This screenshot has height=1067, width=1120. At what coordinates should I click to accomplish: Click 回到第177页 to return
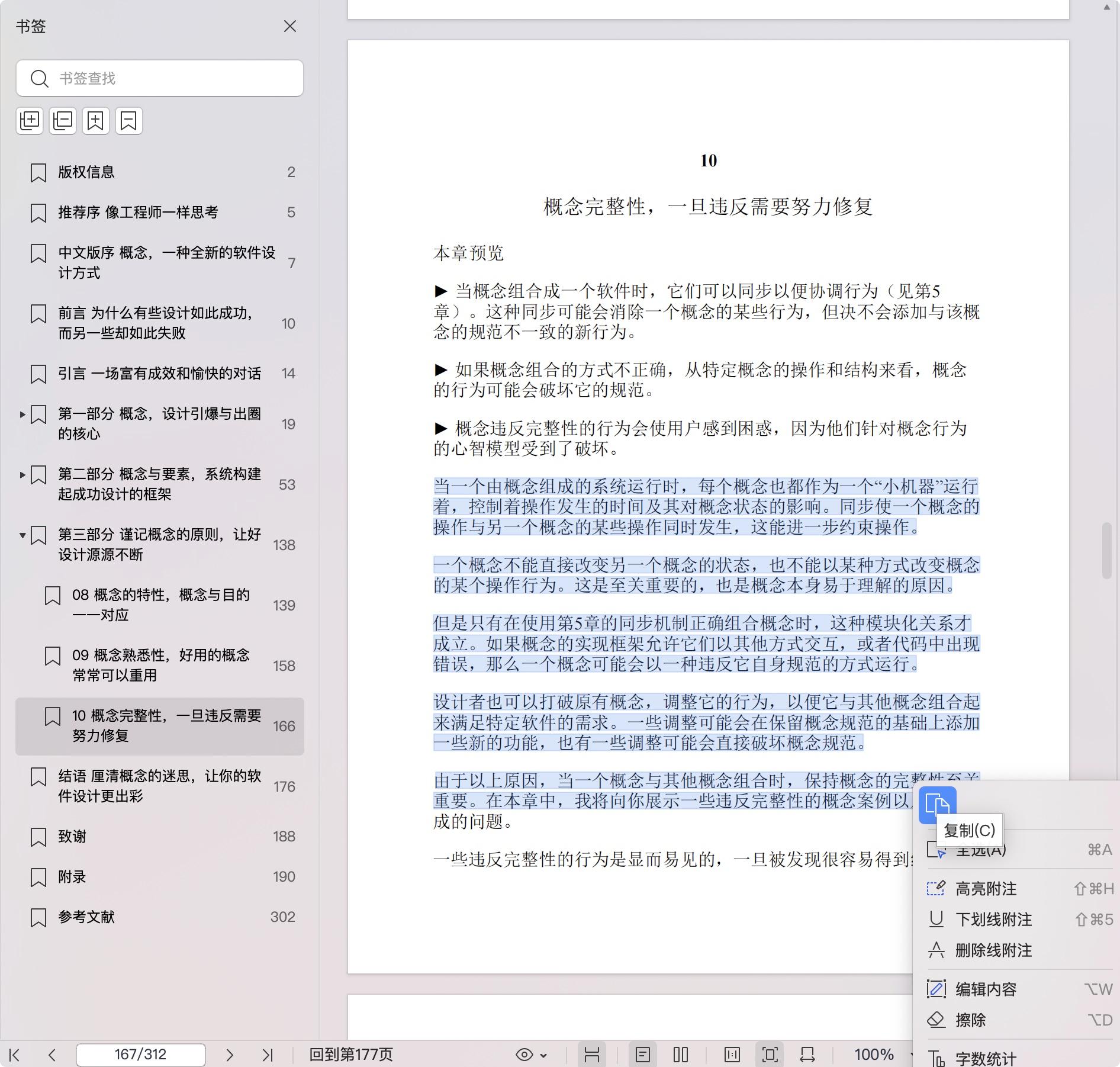[351, 1055]
